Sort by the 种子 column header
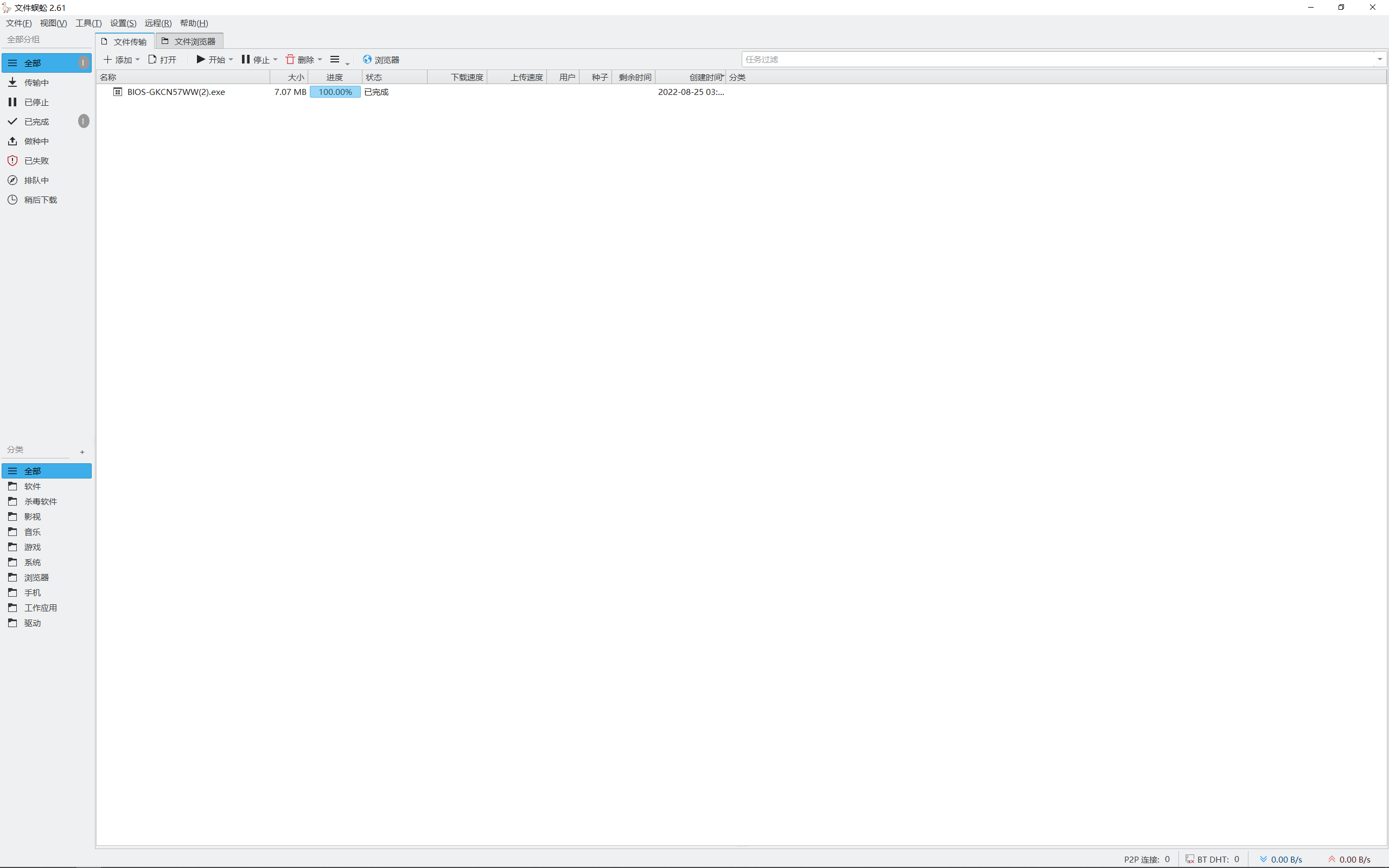 click(596, 77)
